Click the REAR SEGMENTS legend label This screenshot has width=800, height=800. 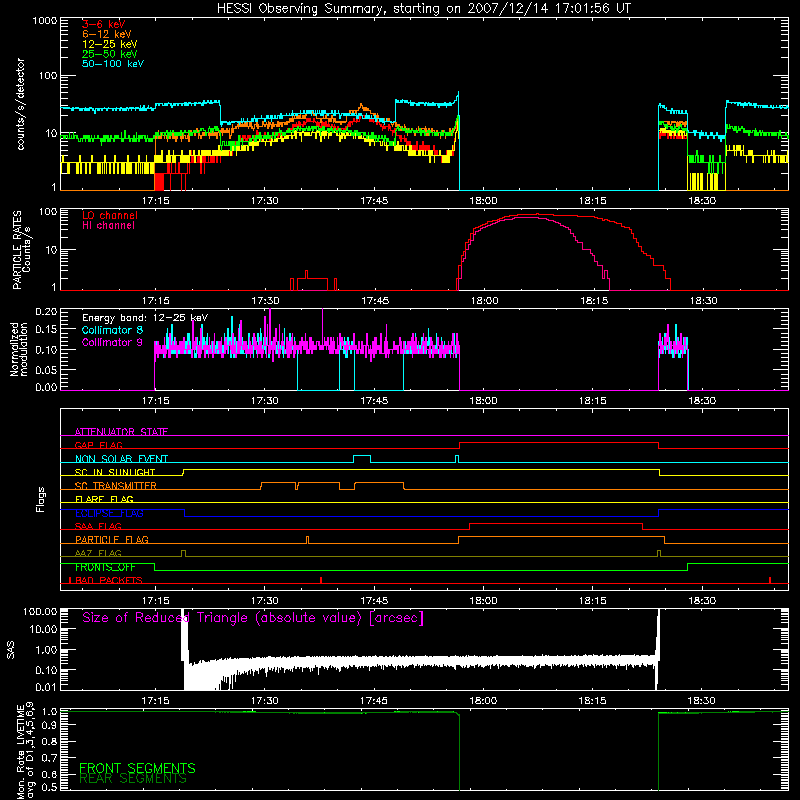(133, 778)
